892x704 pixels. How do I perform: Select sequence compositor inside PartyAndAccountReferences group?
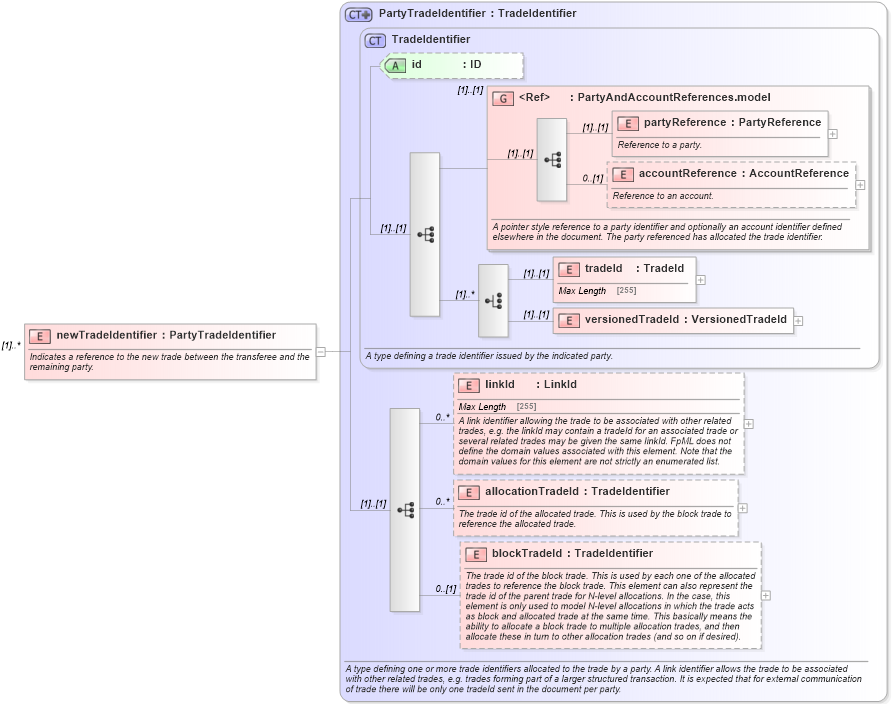point(552,160)
